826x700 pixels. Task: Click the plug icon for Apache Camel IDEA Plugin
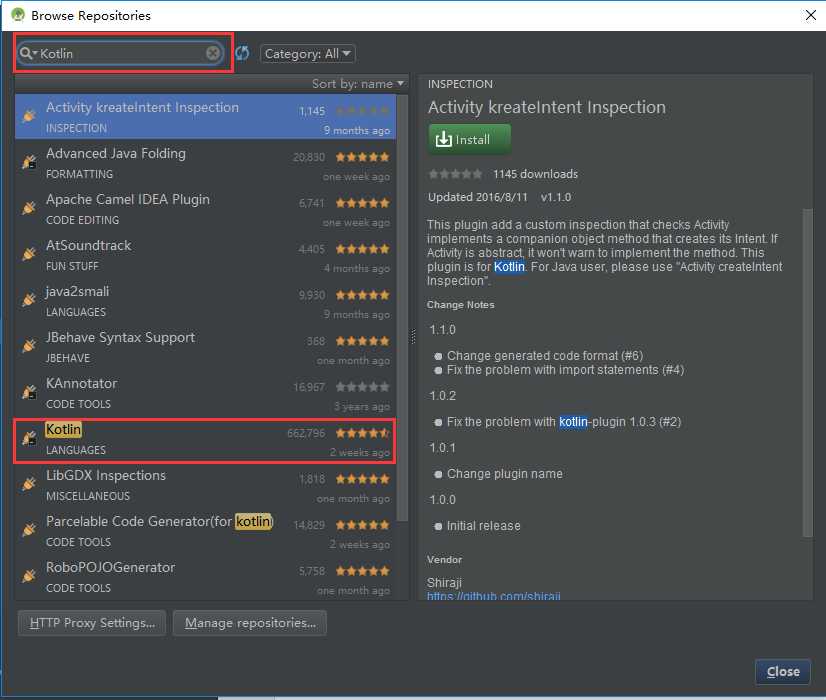click(x=29, y=208)
